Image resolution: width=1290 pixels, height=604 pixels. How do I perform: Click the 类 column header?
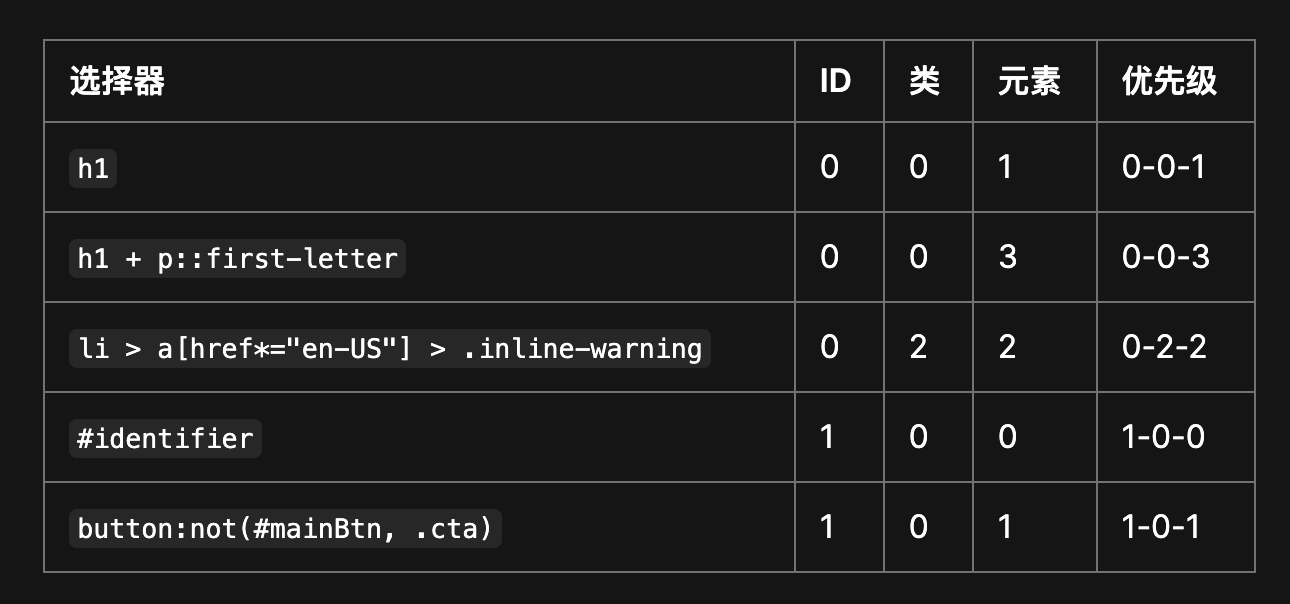tap(924, 81)
